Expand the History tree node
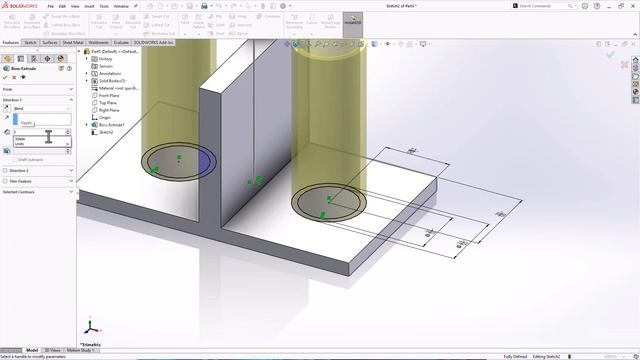Screen dimensions: 640x360 point(87,59)
